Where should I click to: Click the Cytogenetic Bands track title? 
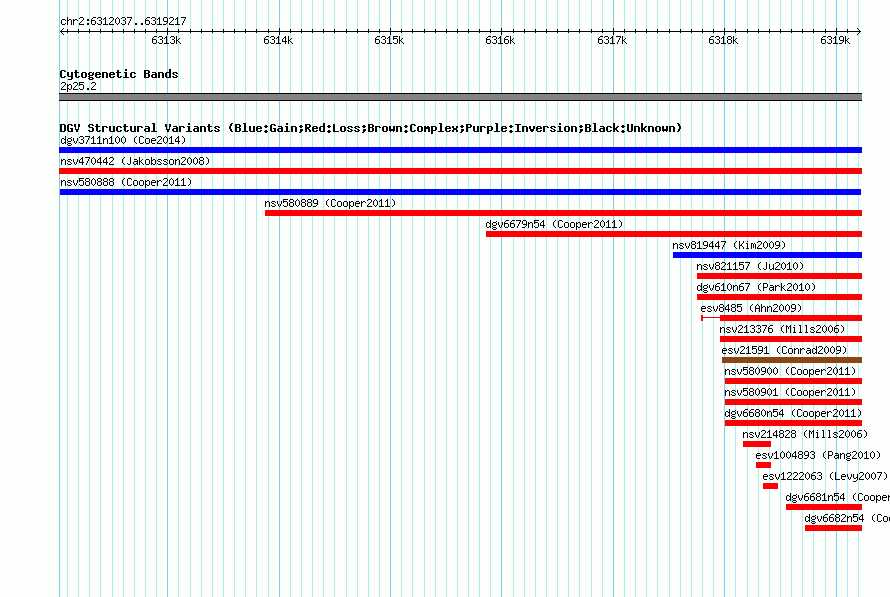119,74
